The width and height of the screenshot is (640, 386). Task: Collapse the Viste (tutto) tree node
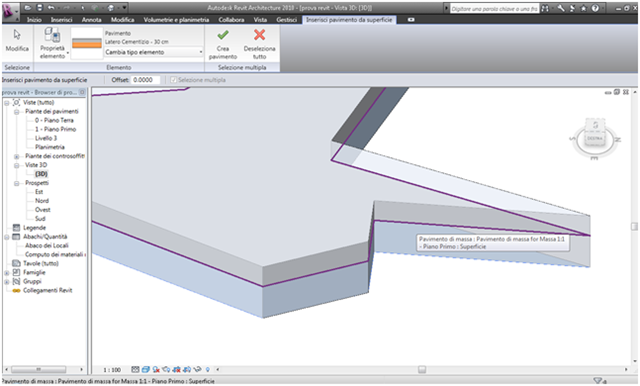7,103
